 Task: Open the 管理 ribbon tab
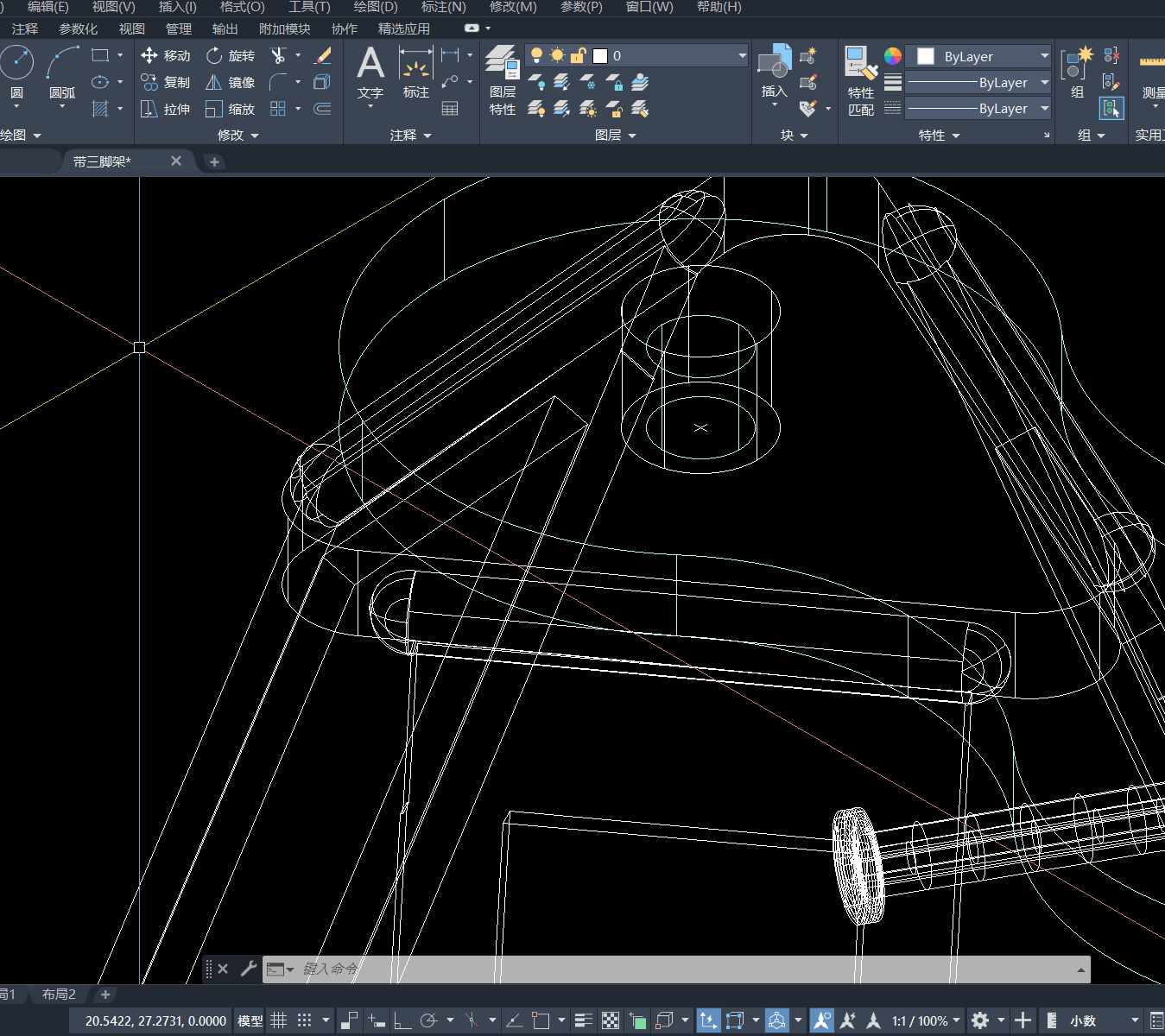(179, 28)
